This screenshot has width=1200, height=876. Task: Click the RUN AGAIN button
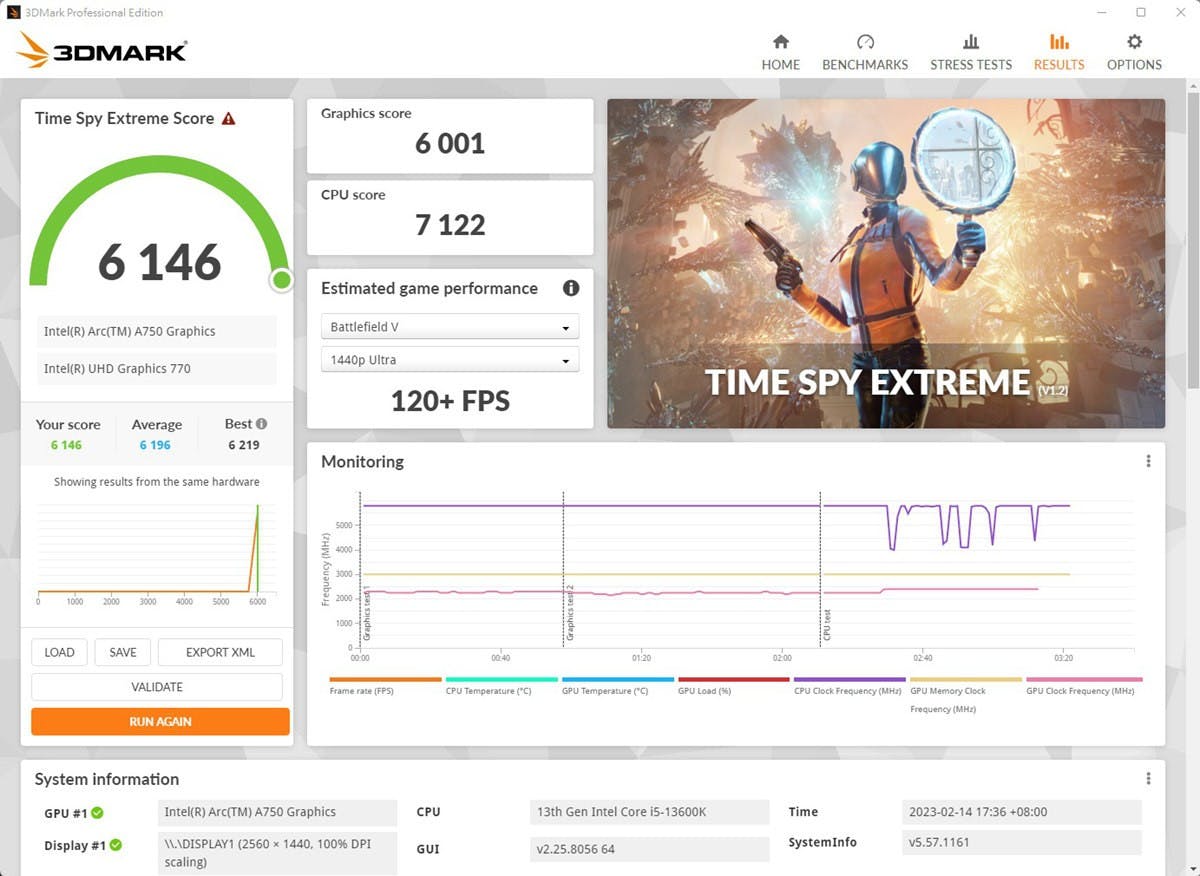coord(160,722)
